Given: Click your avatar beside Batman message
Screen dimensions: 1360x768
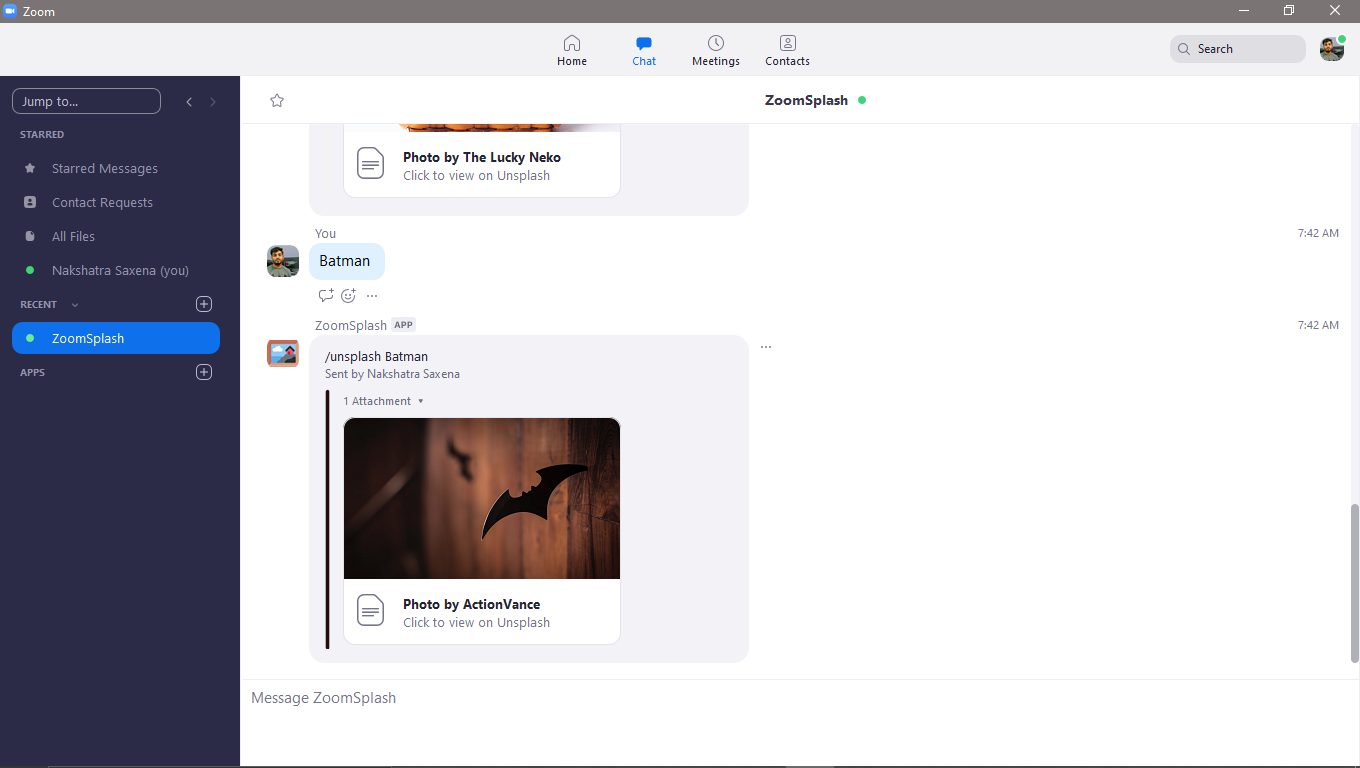Looking at the screenshot, I should click(283, 261).
